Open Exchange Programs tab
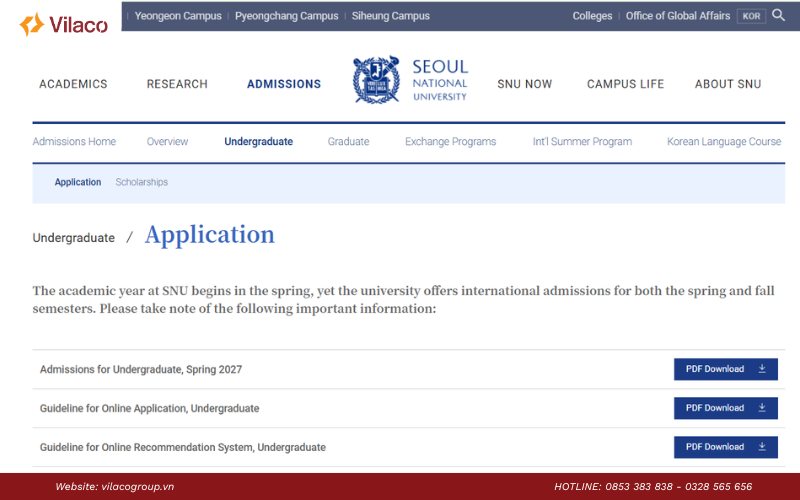Screen dimensions: 800x500 (x=450, y=141)
